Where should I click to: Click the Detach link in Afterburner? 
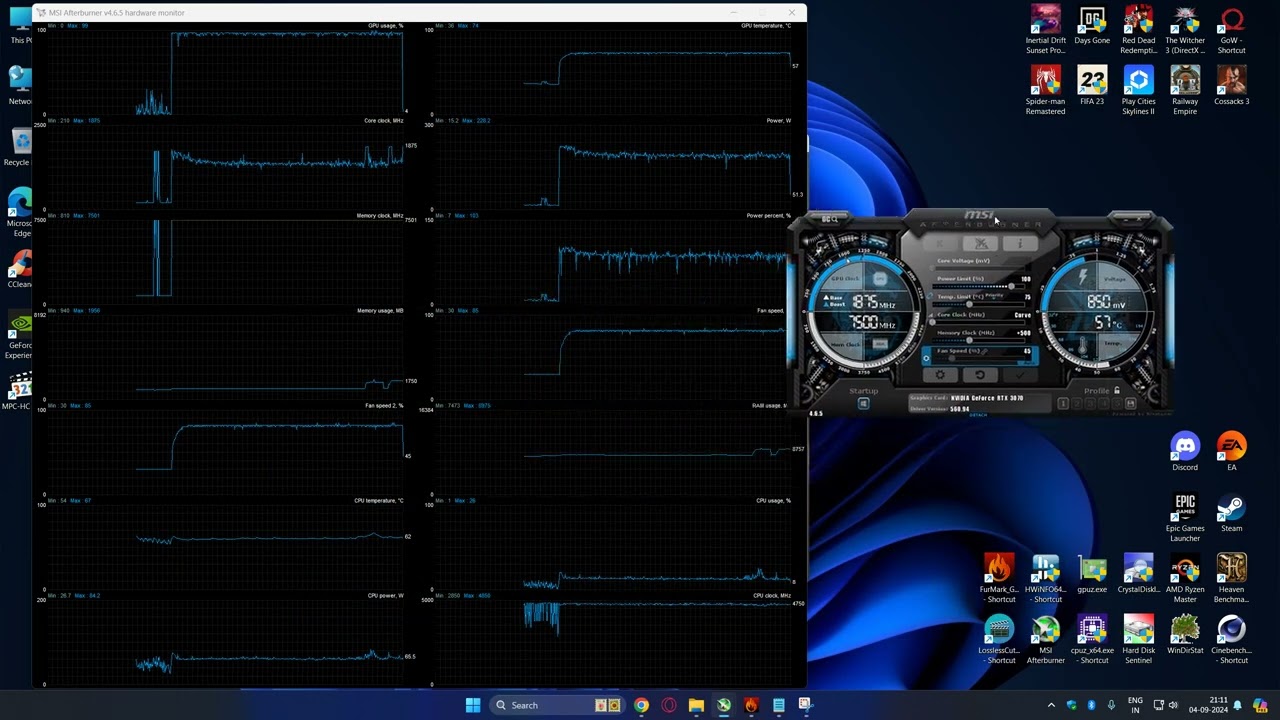click(978, 414)
